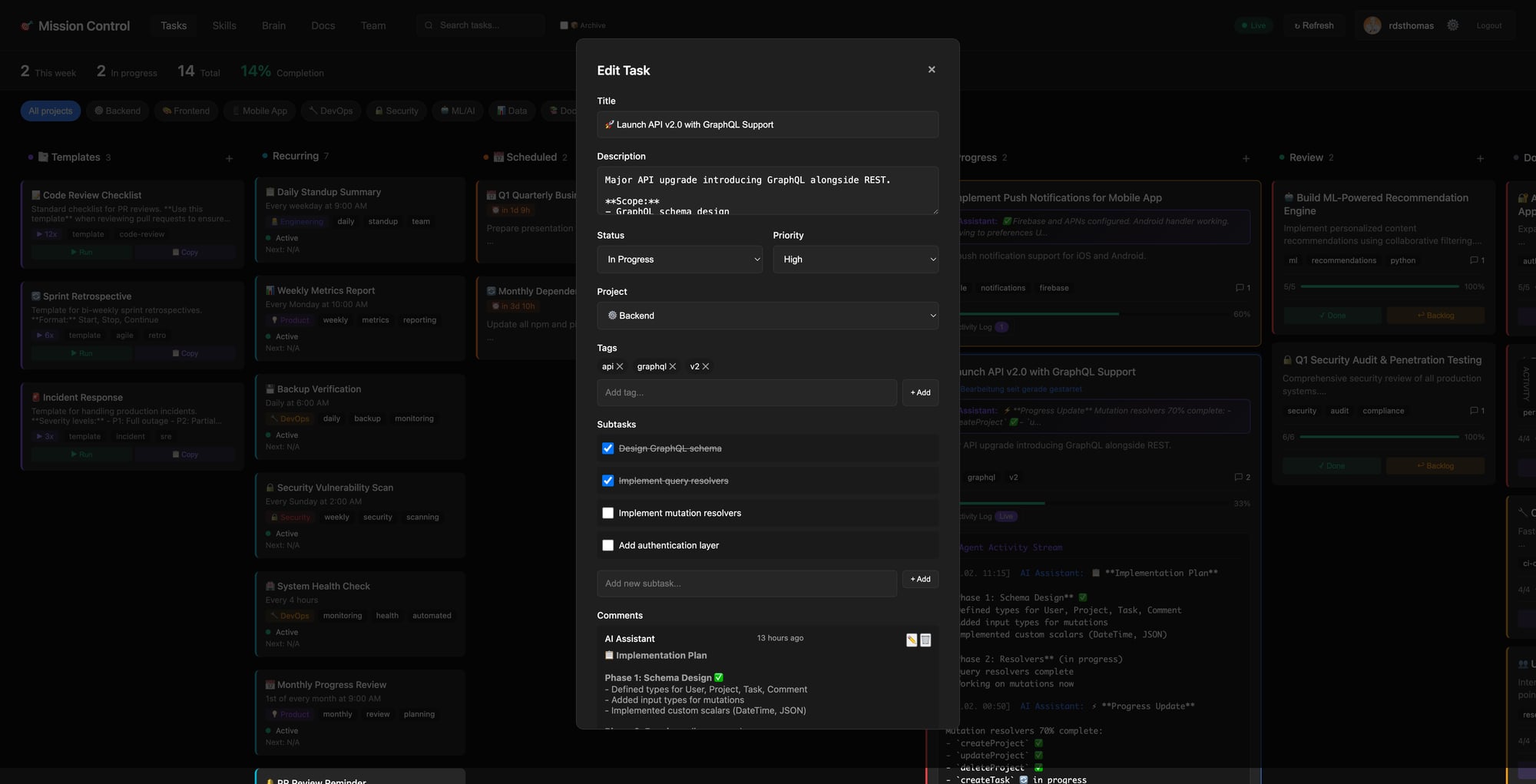This screenshot has width=1536, height=784.
Task: Open Security Vulnerability Scan card
Action: [x=360, y=516]
